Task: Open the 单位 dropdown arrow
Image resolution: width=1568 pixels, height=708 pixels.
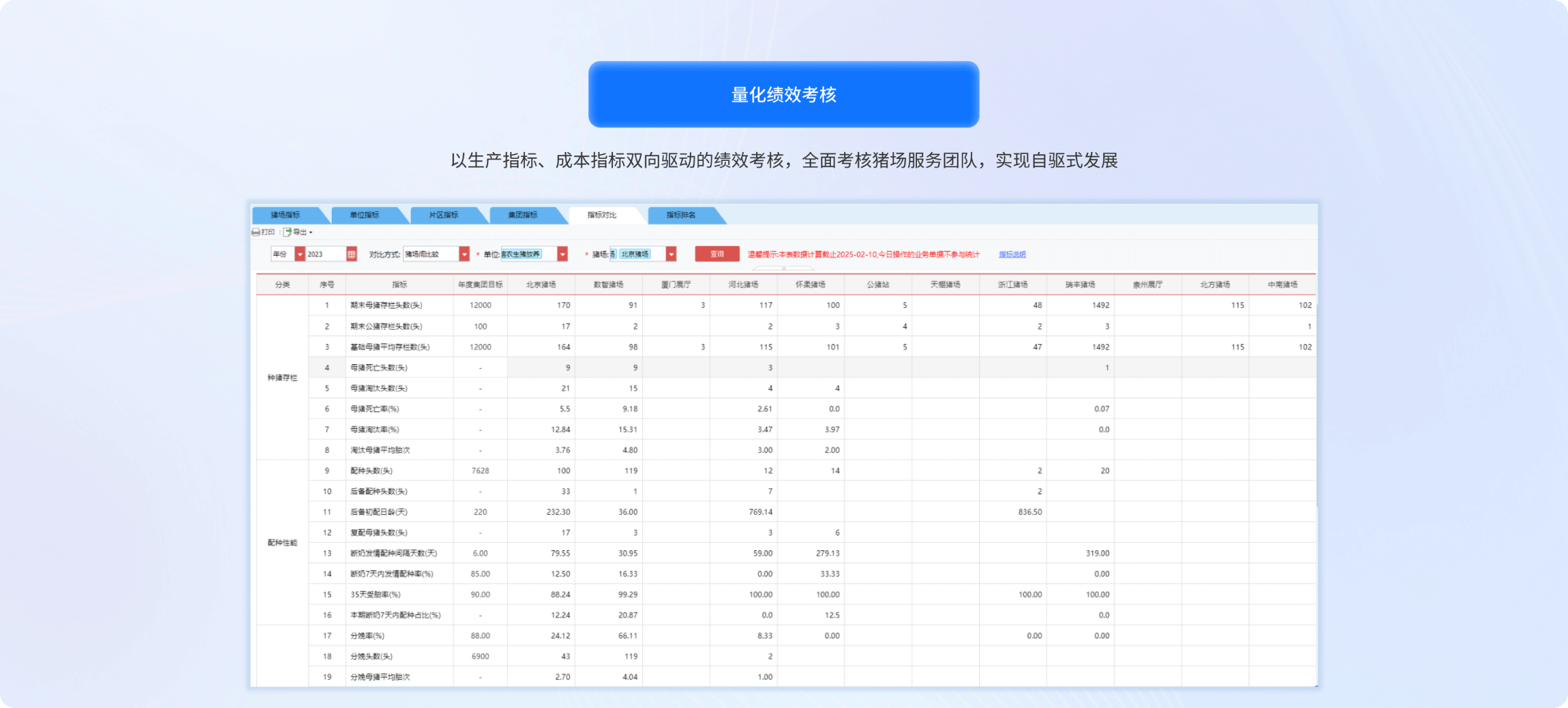Action: tap(562, 254)
